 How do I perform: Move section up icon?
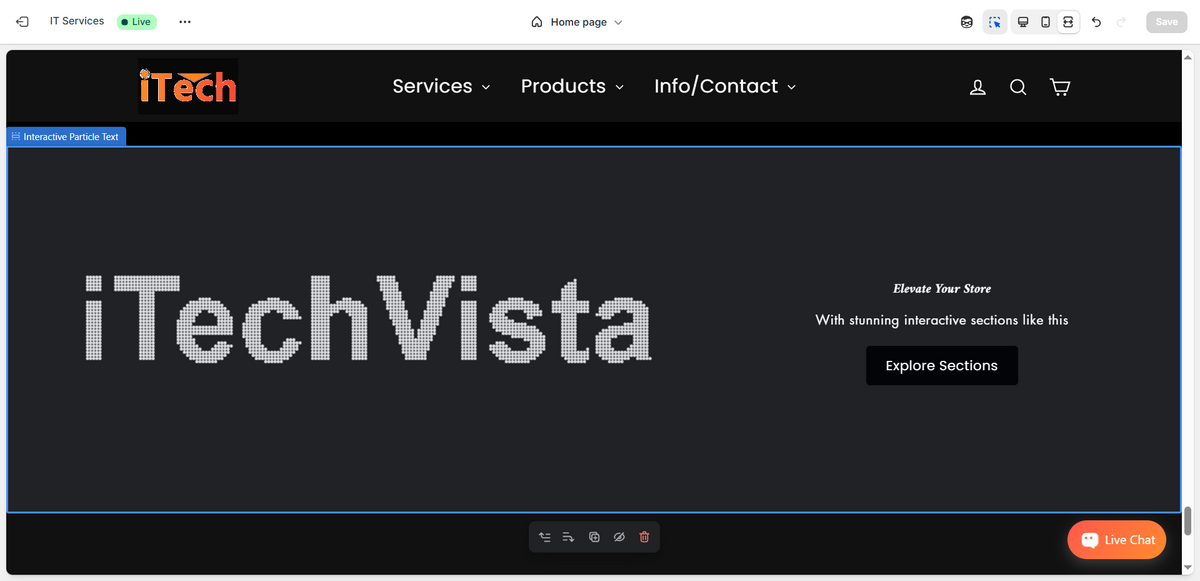[545, 537]
